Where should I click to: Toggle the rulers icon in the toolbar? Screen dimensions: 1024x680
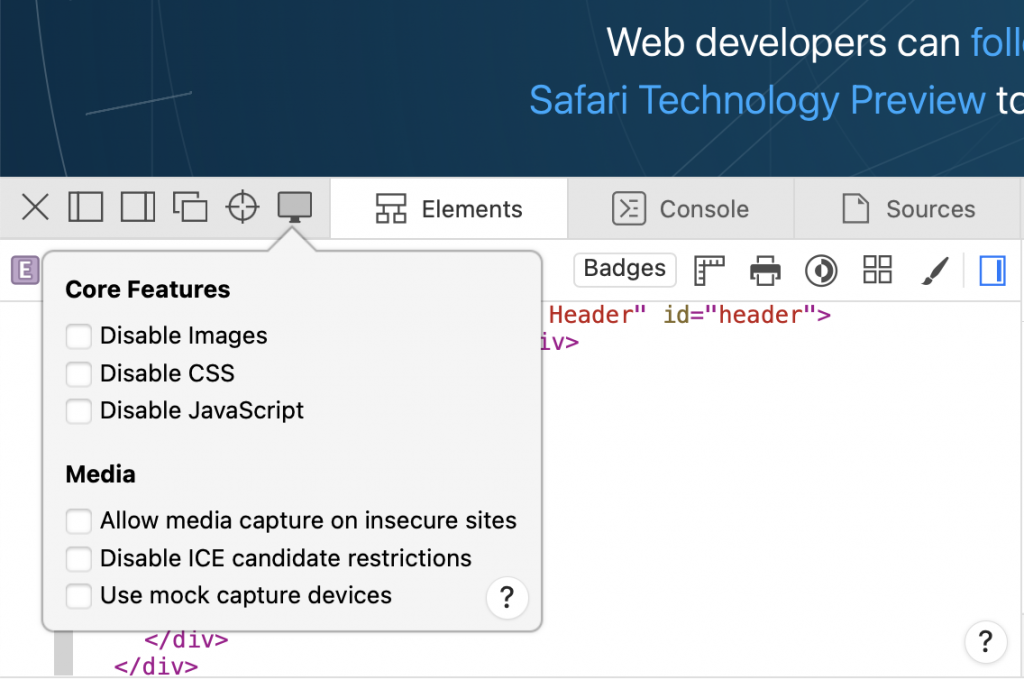709,269
